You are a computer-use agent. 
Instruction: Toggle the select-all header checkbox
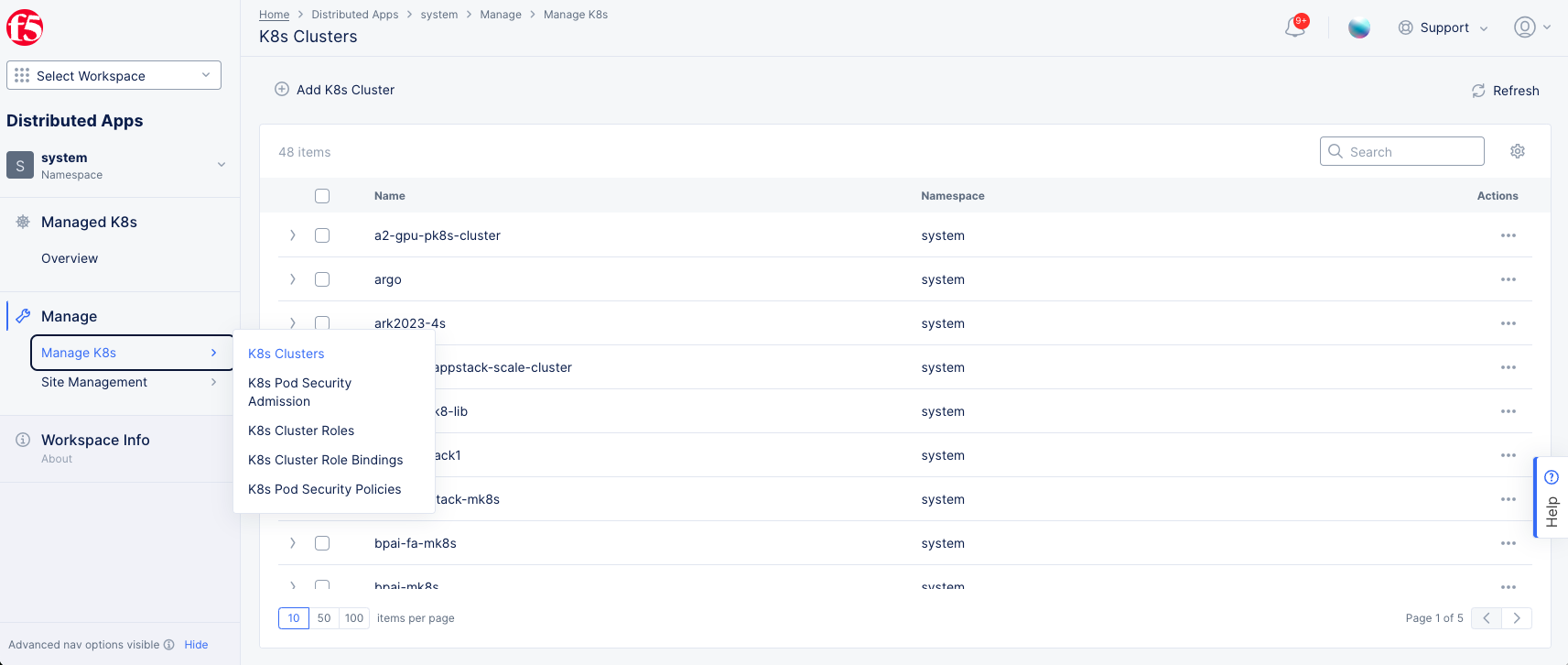(322, 196)
